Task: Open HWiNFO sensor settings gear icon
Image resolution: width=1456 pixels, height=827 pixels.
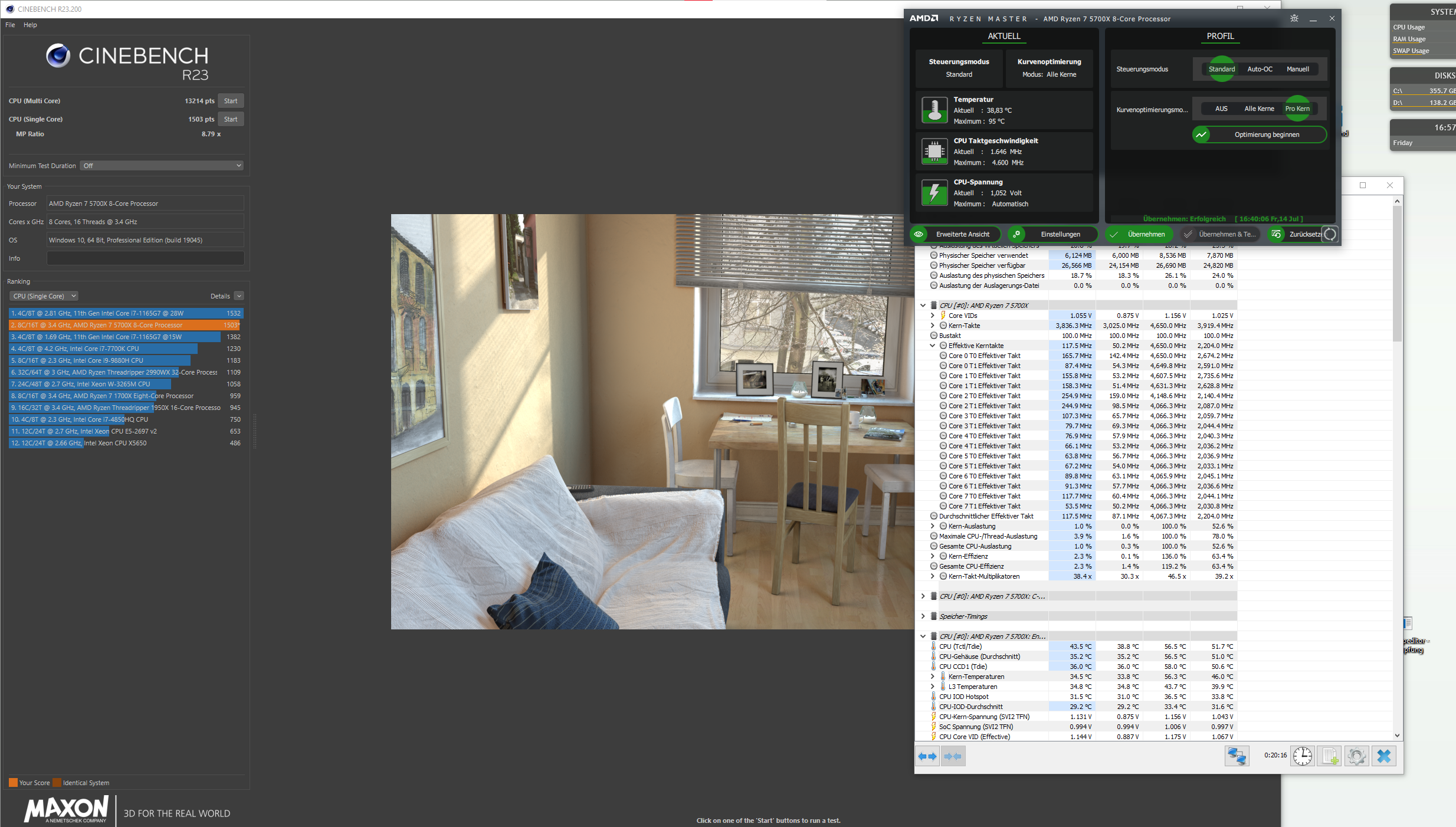Action: point(1356,756)
